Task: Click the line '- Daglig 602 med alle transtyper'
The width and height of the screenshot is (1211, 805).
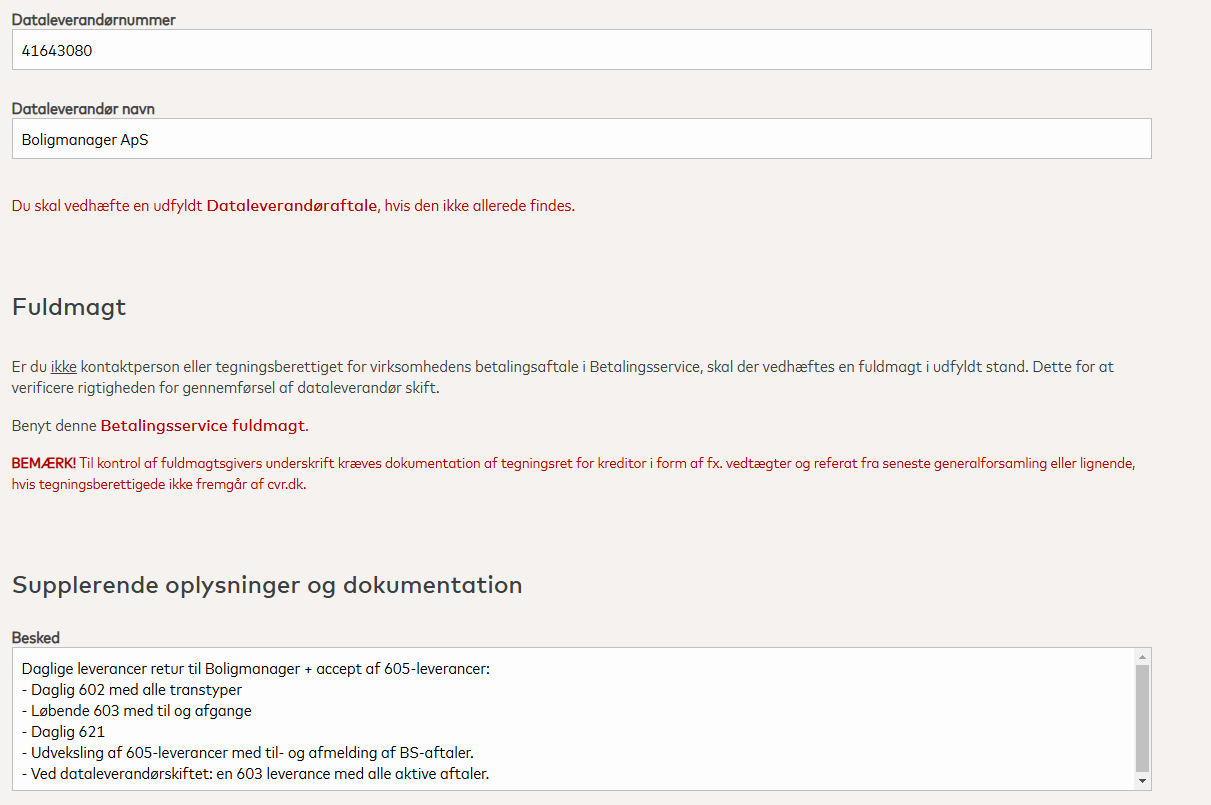Action: (x=131, y=690)
